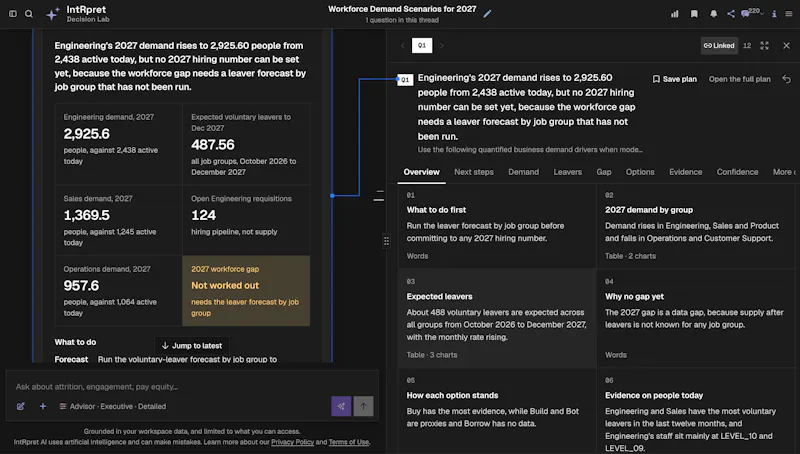Click the Expected voluntary leavers tile
This screenshot has height=454, width=800.
pos(246,144)
